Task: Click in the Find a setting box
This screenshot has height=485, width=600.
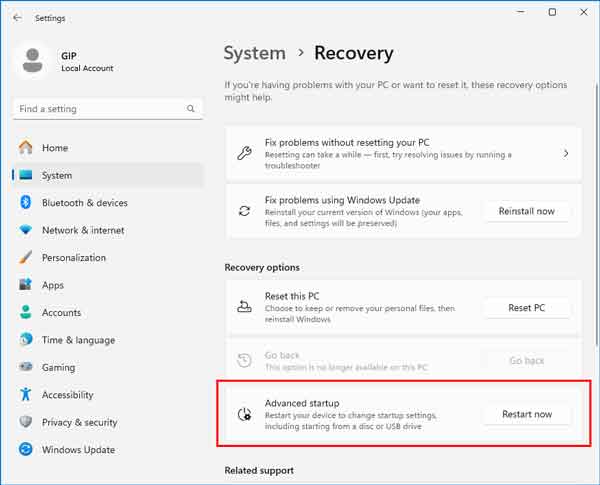Action: tap(108, 109)
